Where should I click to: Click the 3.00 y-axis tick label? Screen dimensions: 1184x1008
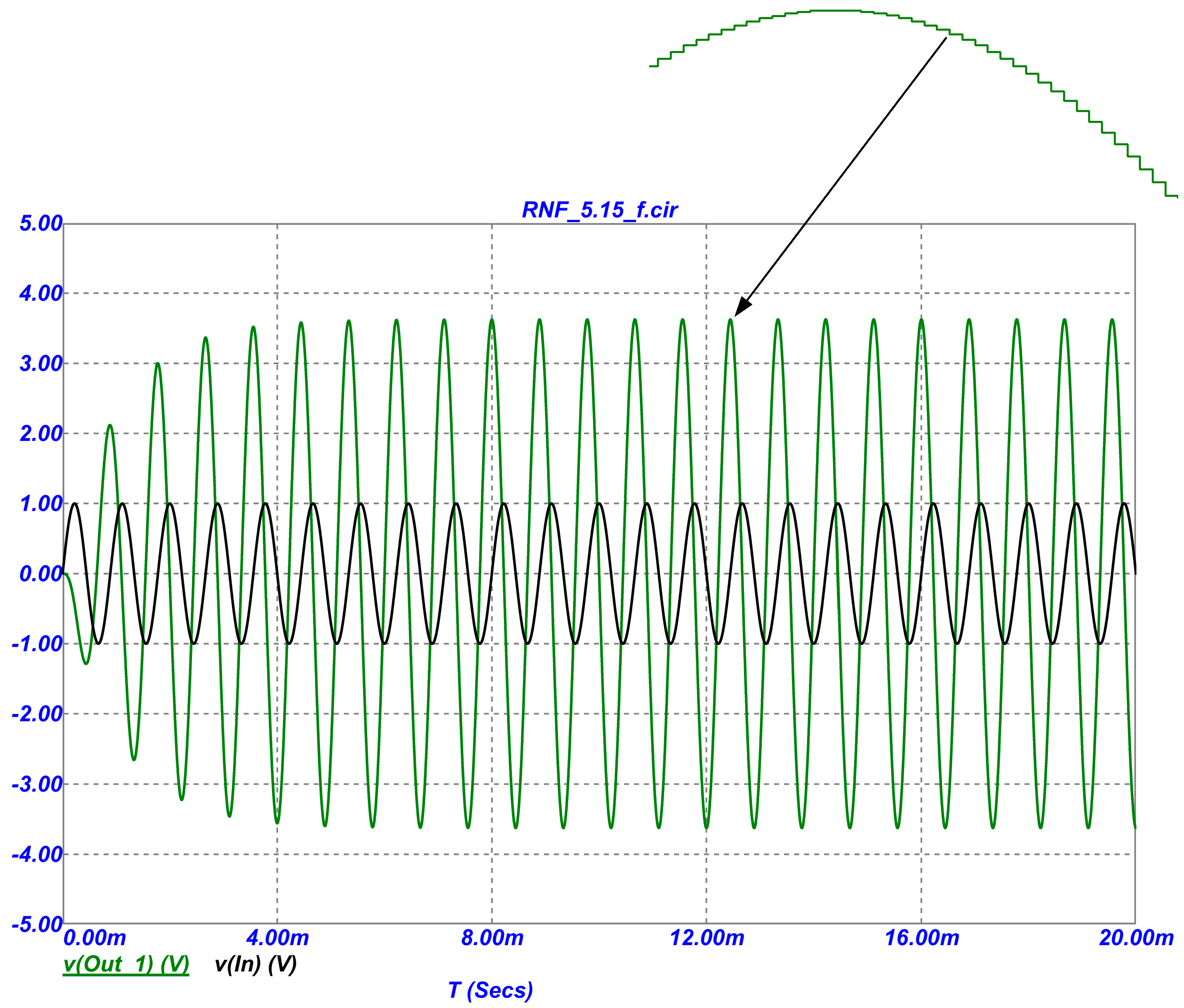point(41,364)
